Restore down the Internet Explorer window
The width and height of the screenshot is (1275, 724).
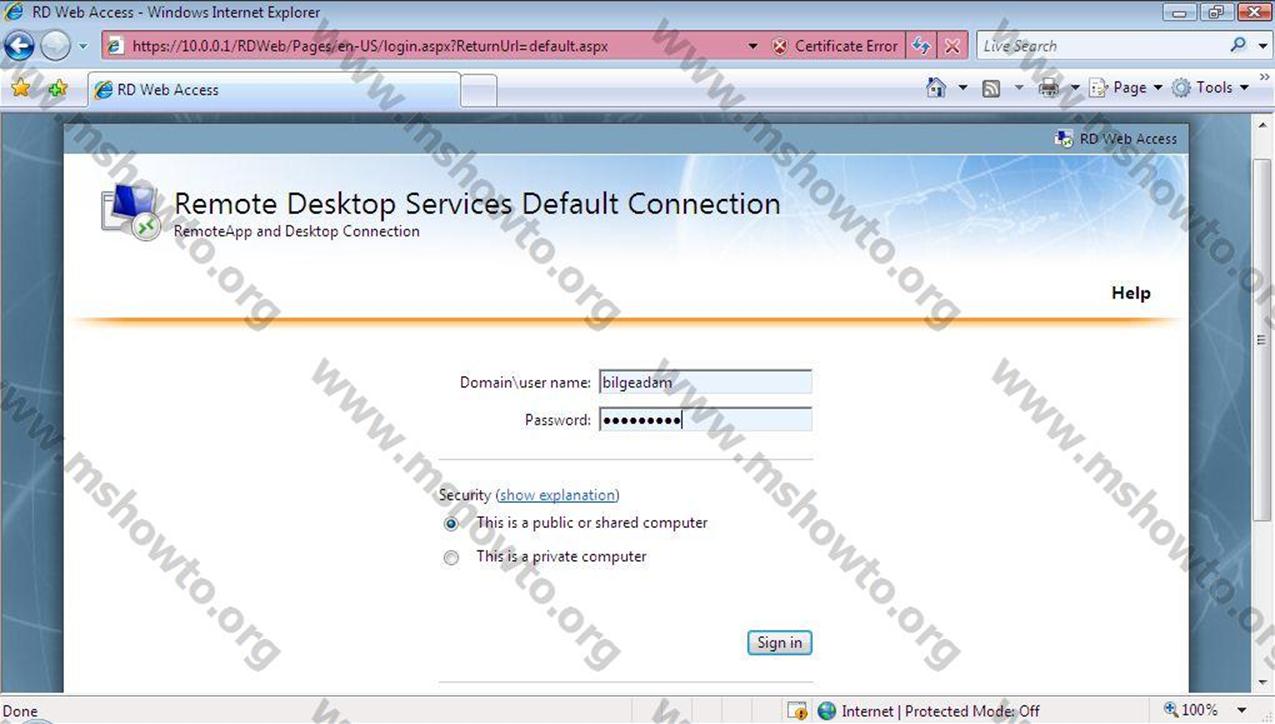(x=1215, y=12)
